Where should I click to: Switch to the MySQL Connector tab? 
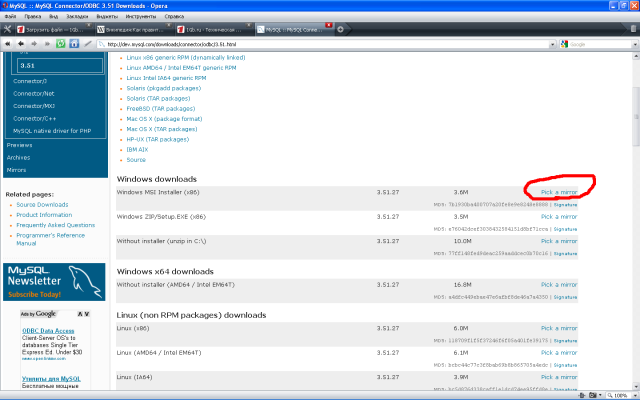[x=290, y=29]
